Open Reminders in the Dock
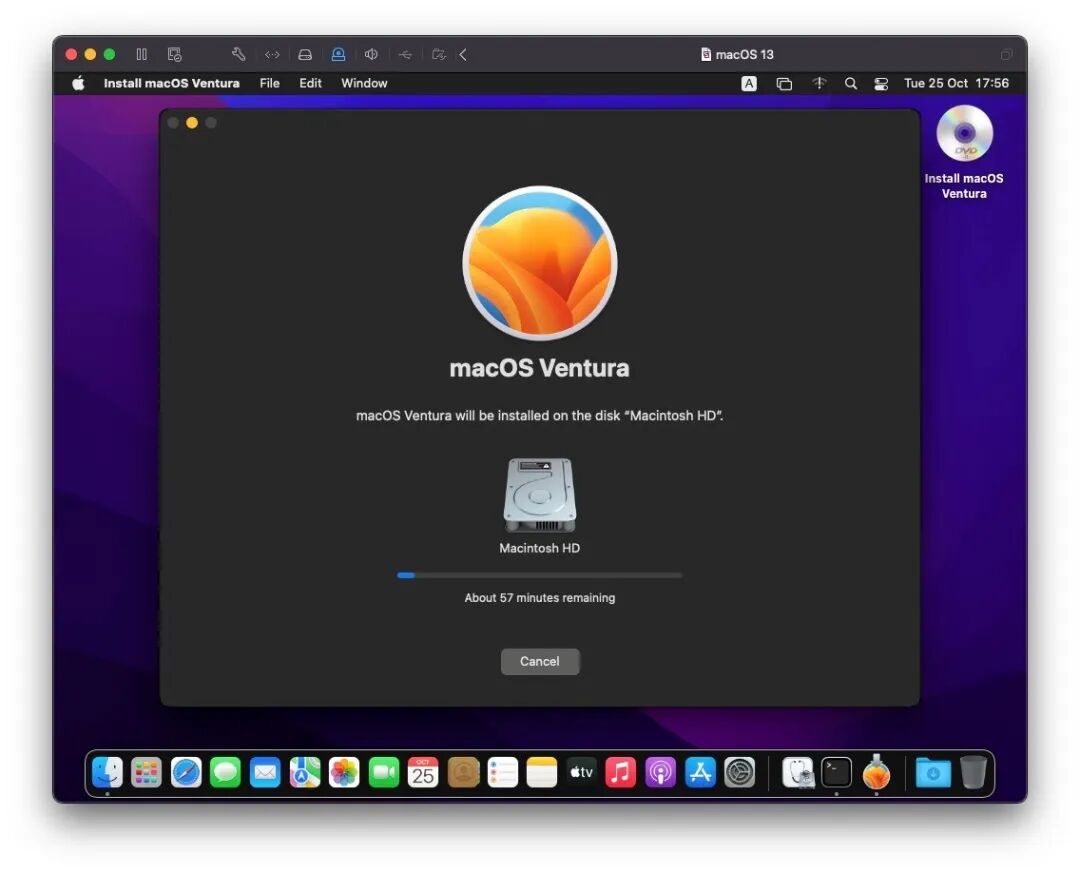 coord(502,772)
